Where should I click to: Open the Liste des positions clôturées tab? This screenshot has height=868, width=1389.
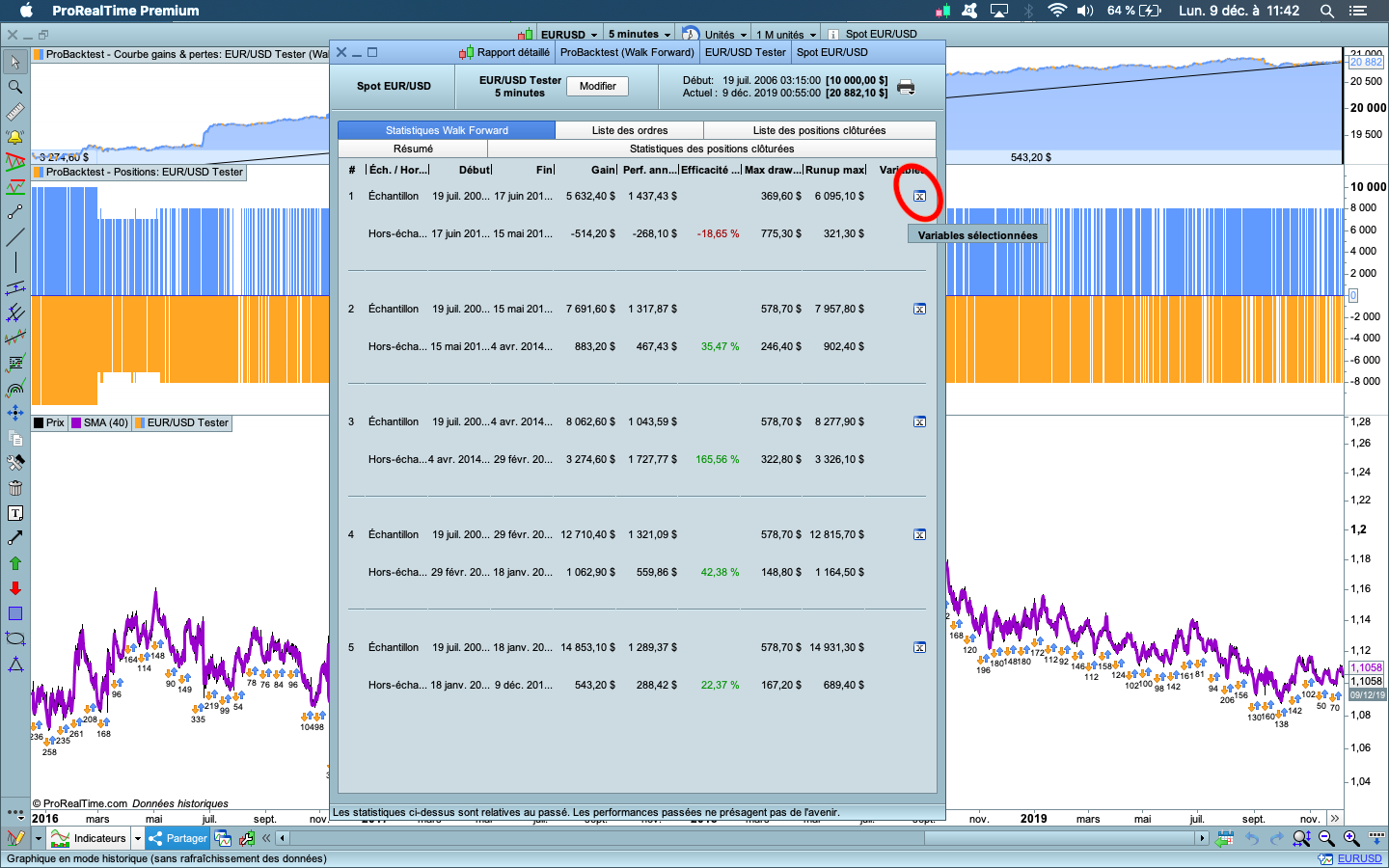(x=819, y=130)
